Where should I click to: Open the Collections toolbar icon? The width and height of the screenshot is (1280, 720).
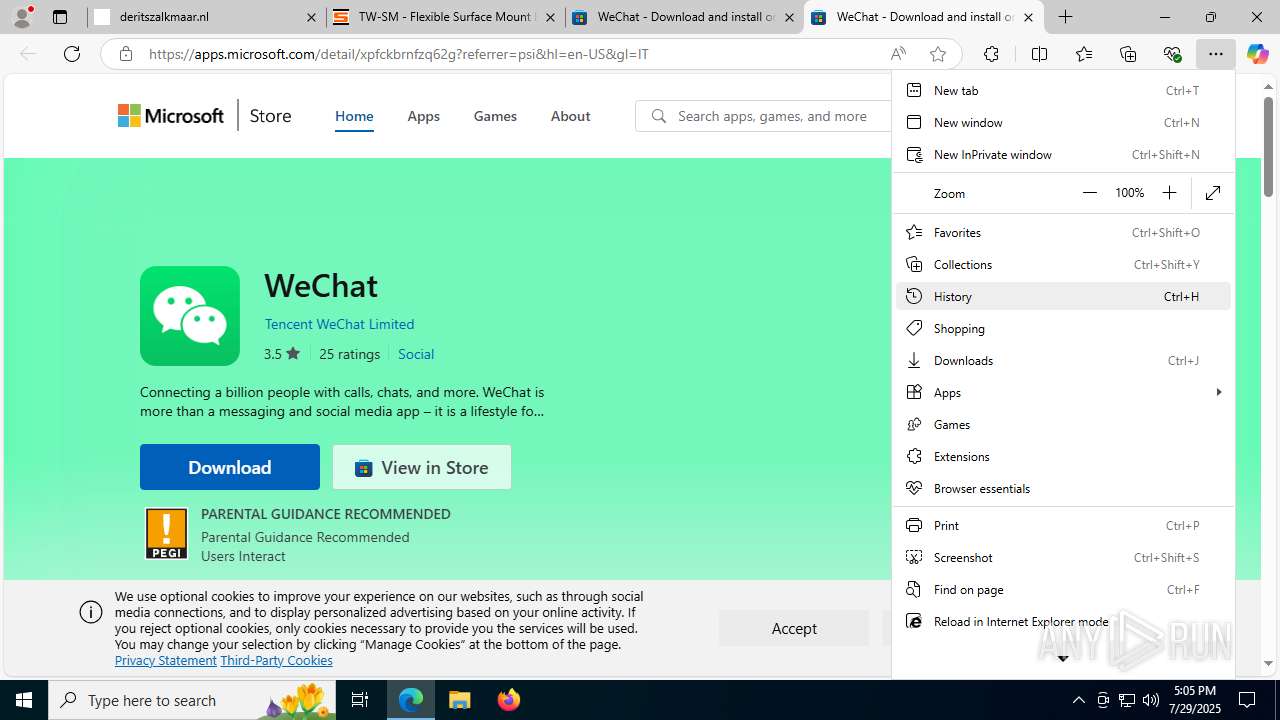[1128, 54]
